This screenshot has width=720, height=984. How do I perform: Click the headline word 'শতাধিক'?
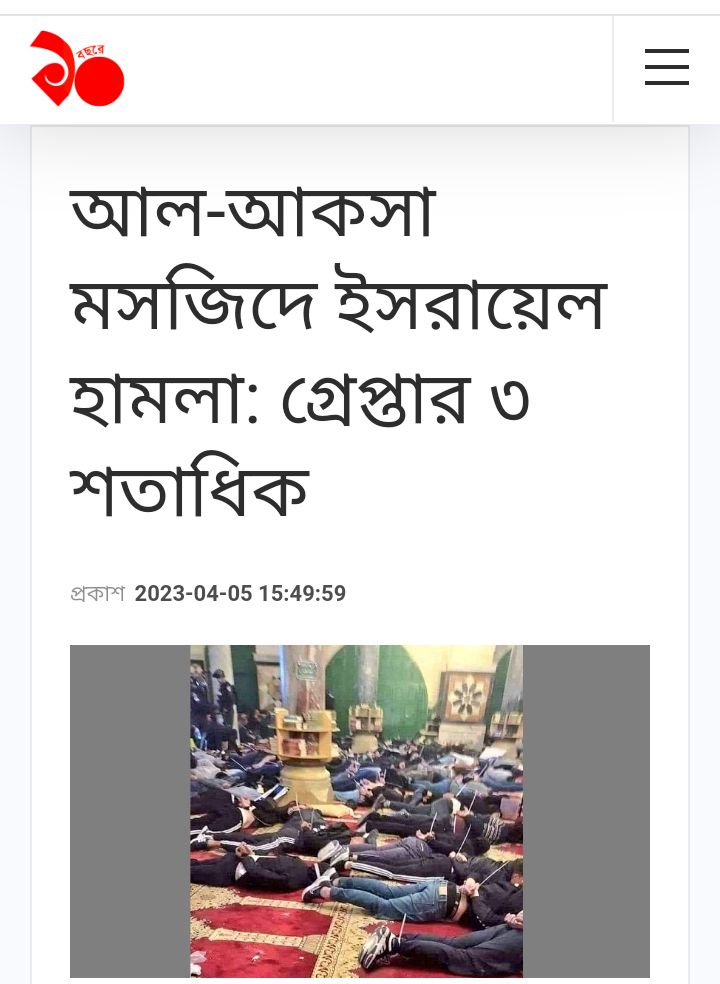(190, 487)
